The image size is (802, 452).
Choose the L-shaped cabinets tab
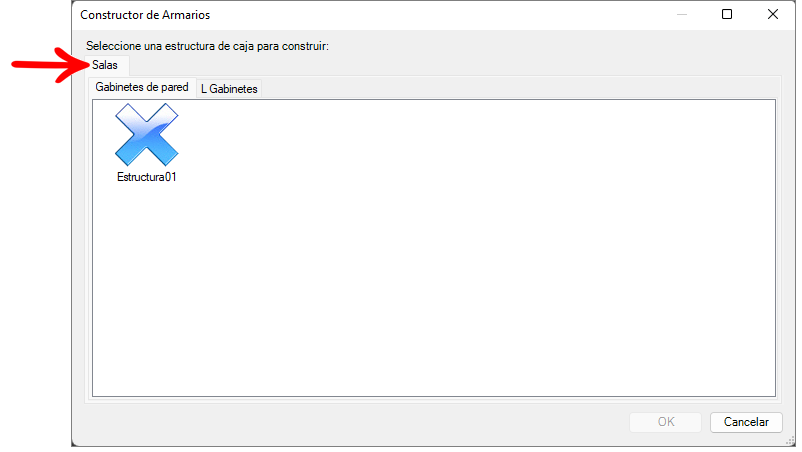tap(229, 89)
